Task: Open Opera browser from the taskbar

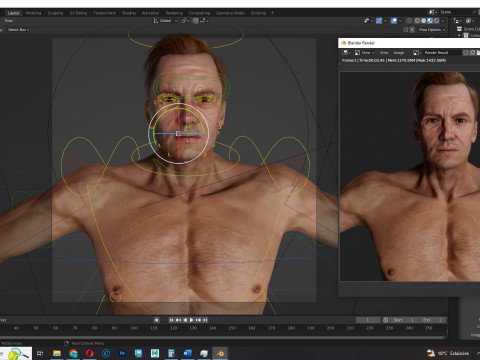Action: (90, 353)
